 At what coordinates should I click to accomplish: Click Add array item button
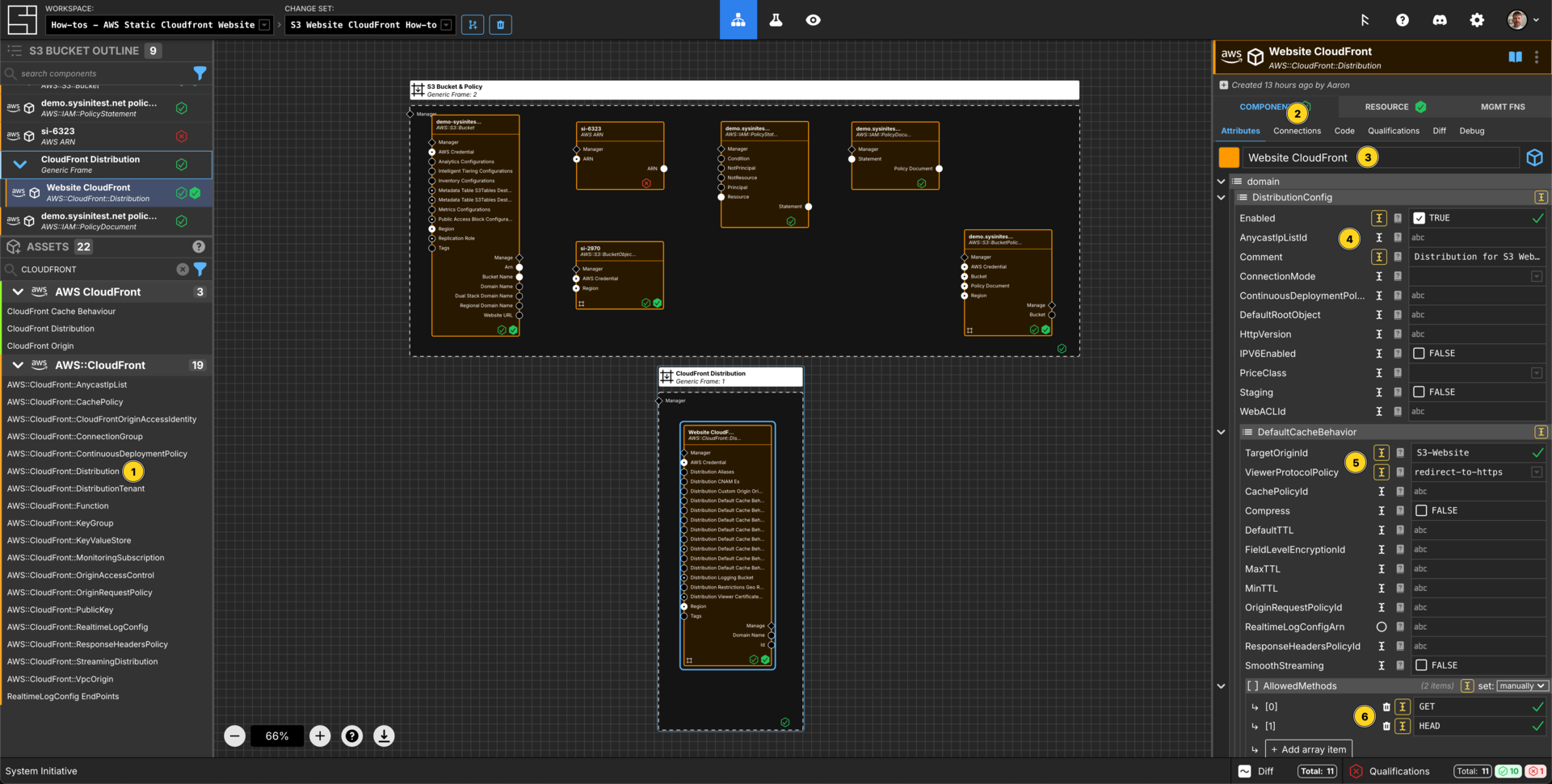1308,749
